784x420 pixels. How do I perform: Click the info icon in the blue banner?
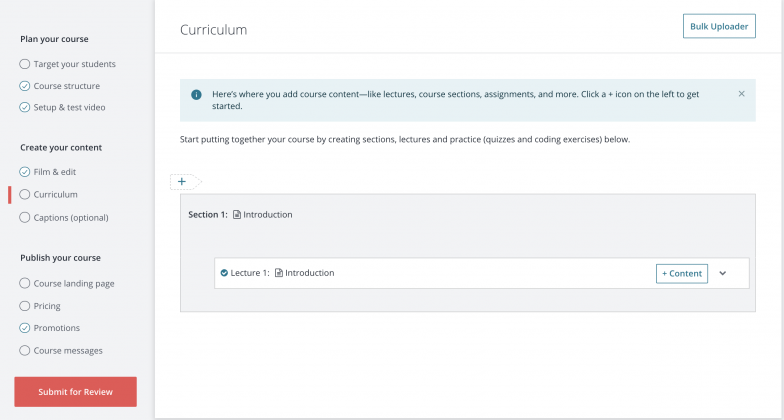point(196,94)
